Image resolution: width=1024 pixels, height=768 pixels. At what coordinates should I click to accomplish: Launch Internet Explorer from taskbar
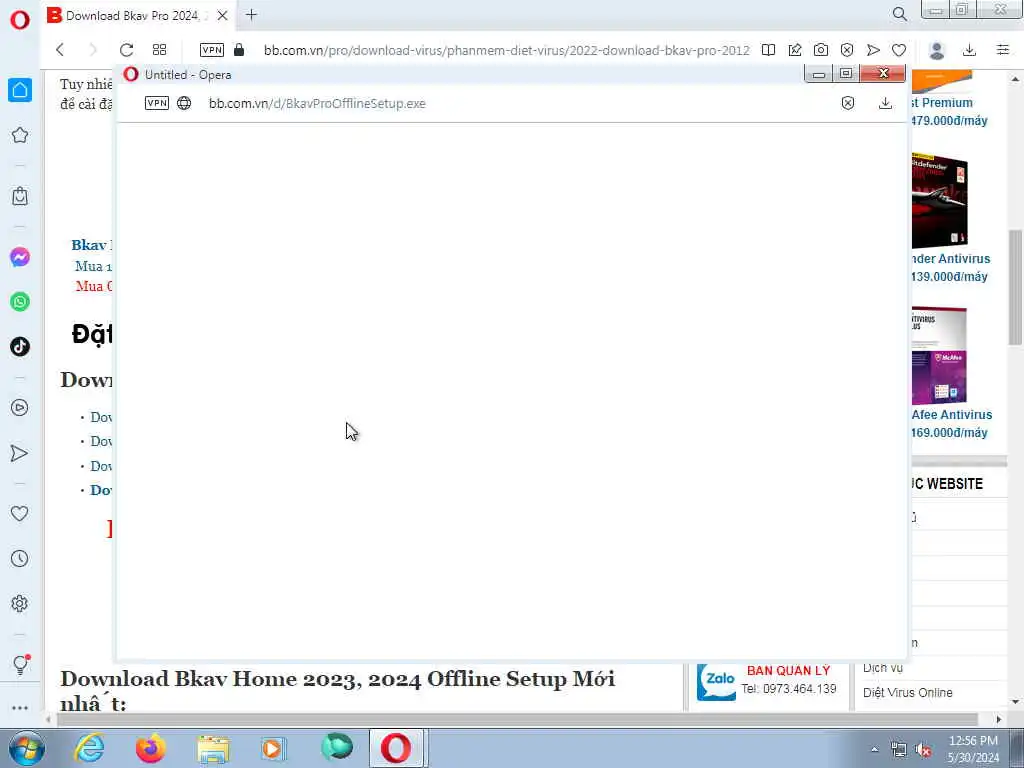pos(89,748)
